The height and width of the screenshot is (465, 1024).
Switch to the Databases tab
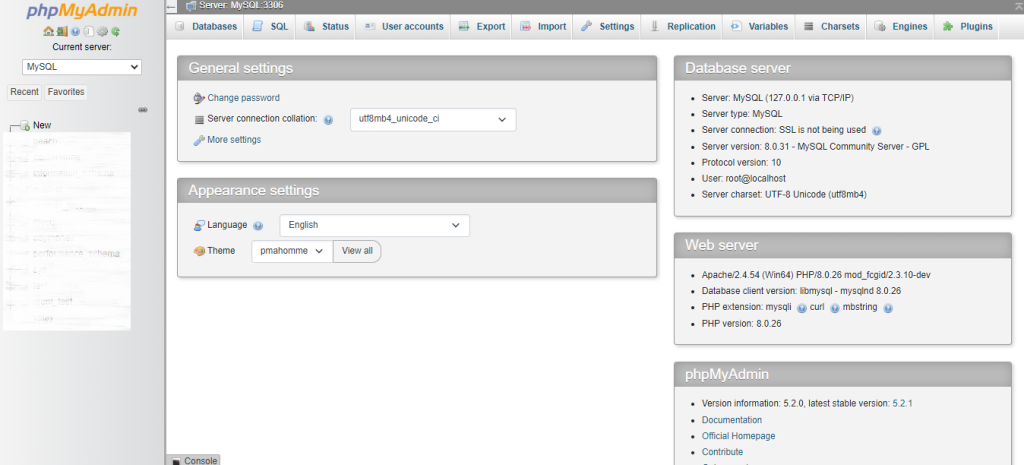tap(206, 26)
